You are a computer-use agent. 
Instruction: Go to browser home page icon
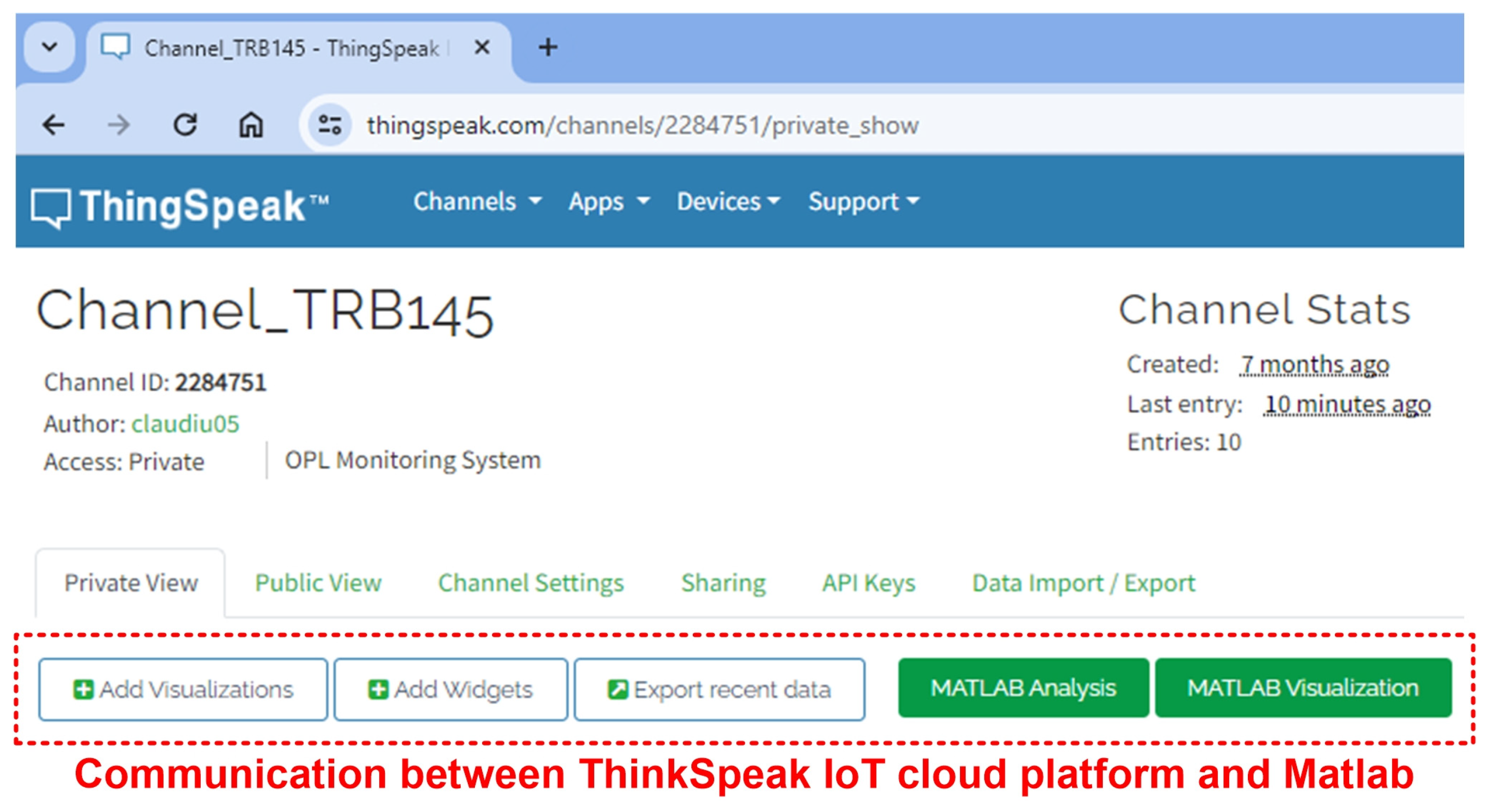click(251, 125)
